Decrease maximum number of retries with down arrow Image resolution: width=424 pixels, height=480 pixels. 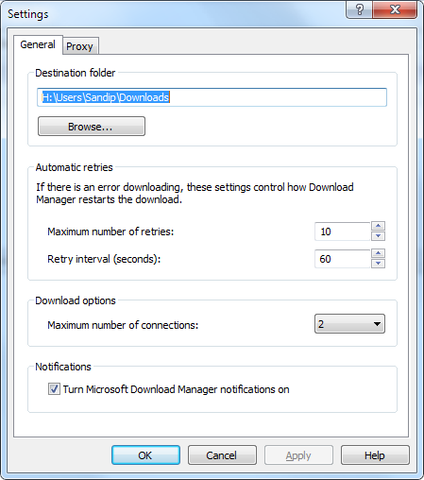[378, 236]
